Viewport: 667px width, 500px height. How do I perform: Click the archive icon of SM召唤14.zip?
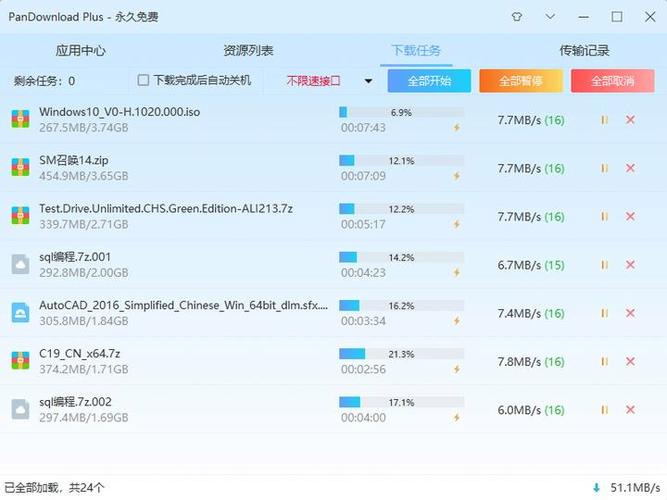tap(20, 168)
